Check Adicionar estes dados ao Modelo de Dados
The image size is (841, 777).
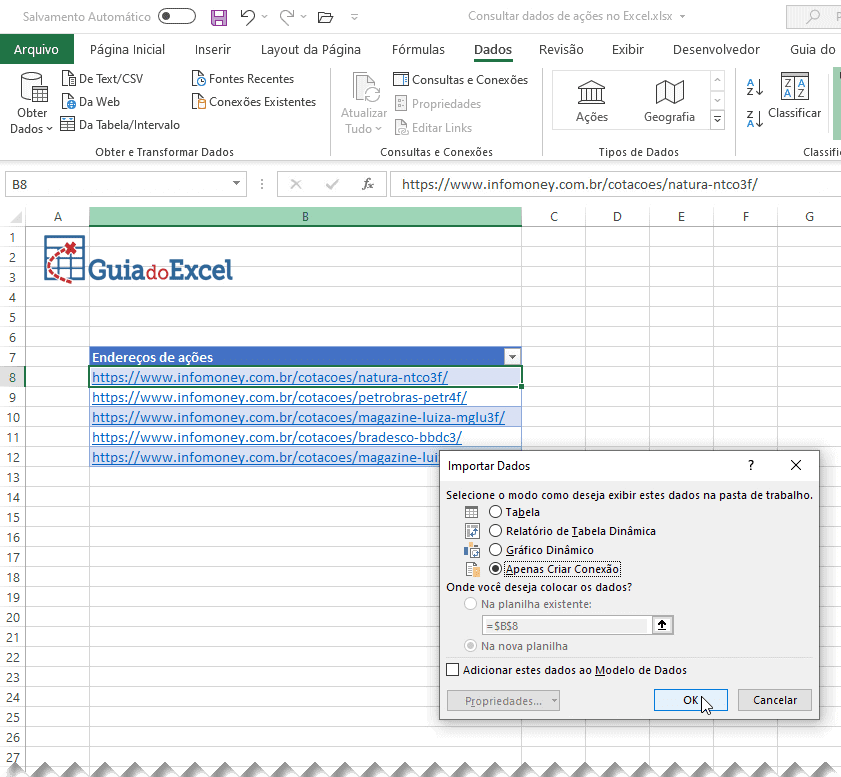(453, 670)
